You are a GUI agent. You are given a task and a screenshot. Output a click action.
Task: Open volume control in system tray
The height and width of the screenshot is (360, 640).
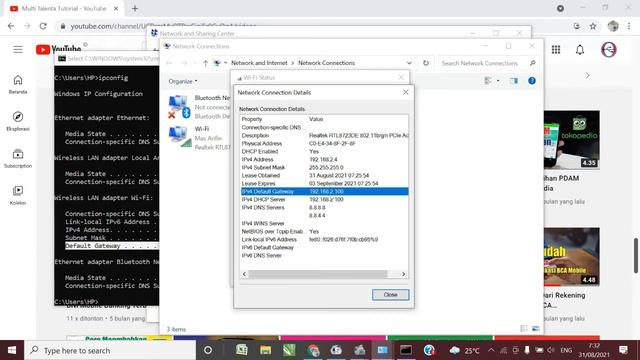coord(551,350)
